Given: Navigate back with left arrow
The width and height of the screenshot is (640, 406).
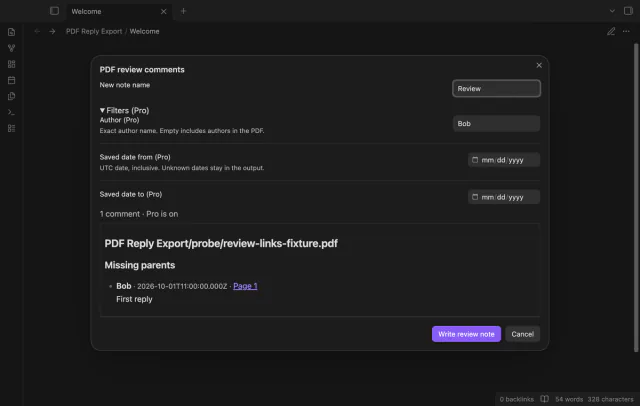Looking at the screenshot, I should (37, 31).
